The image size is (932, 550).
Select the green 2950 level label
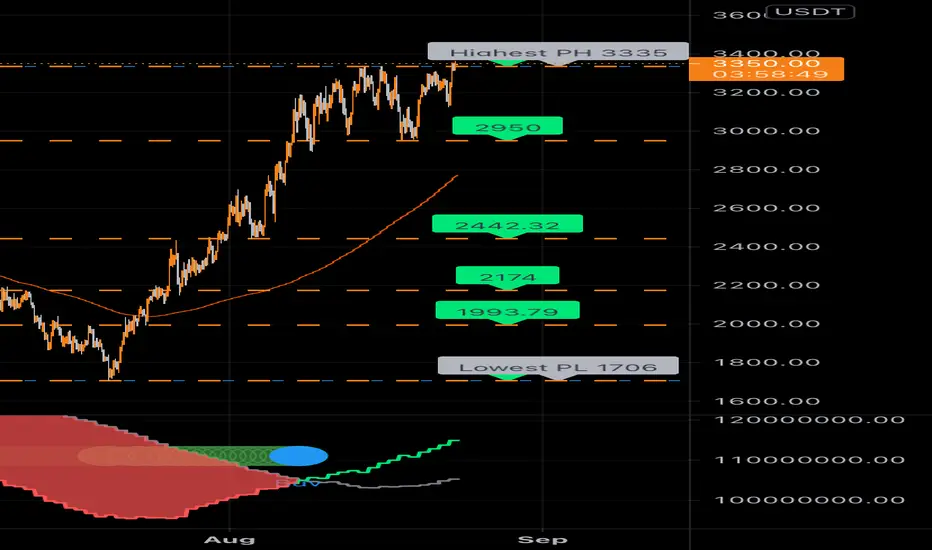507,127
